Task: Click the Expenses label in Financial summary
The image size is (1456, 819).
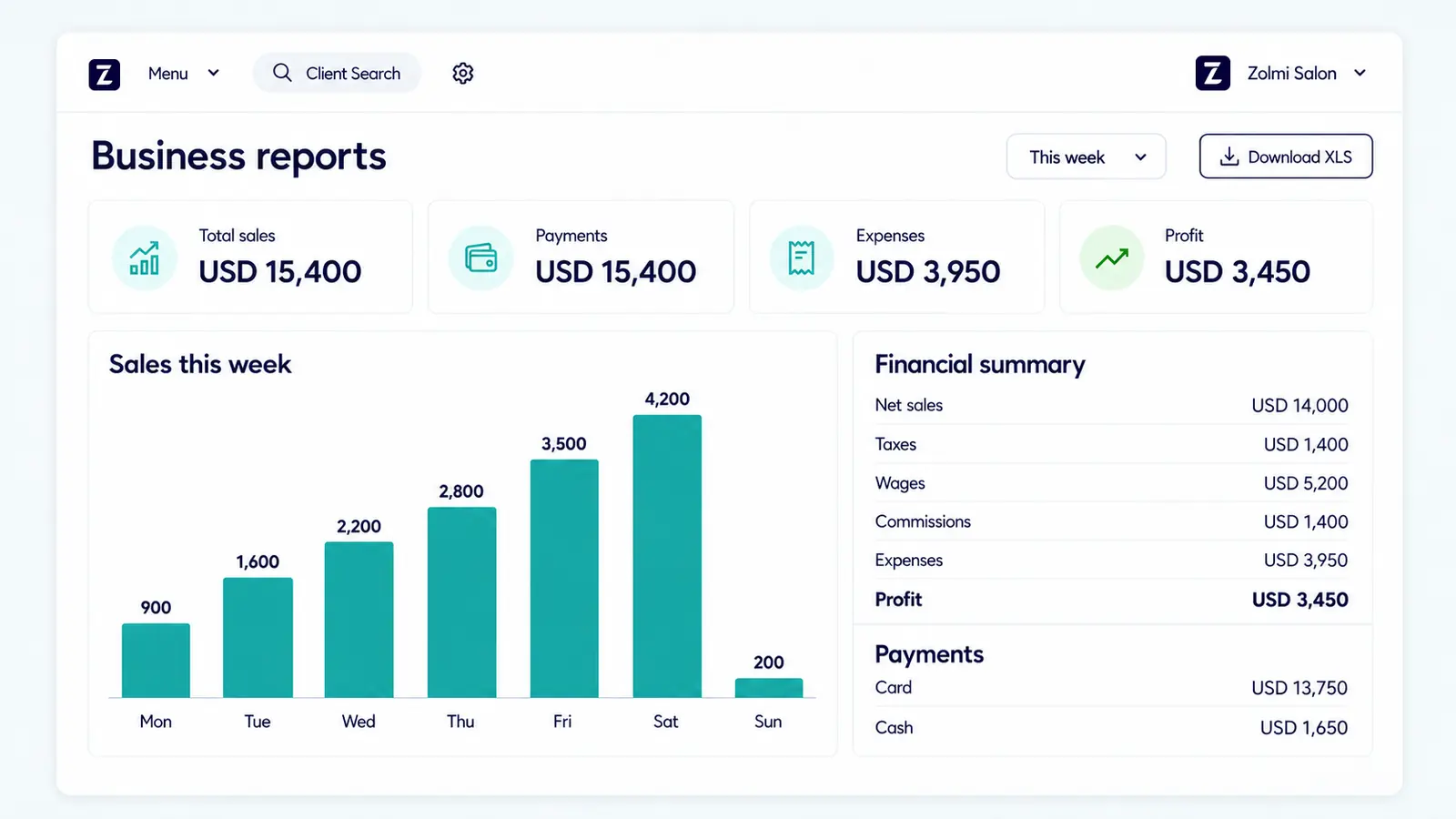Action: [909, 561]
